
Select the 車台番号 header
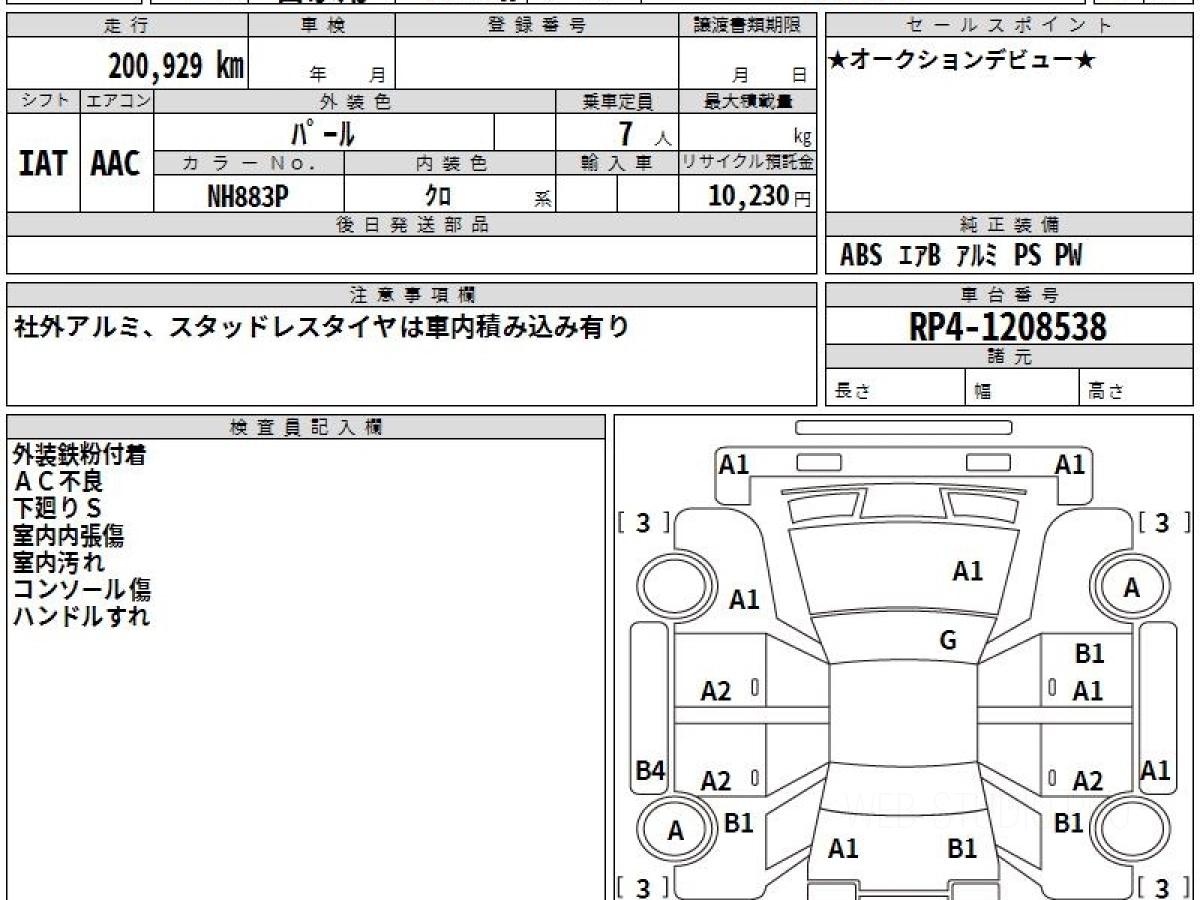point(1009,295)
